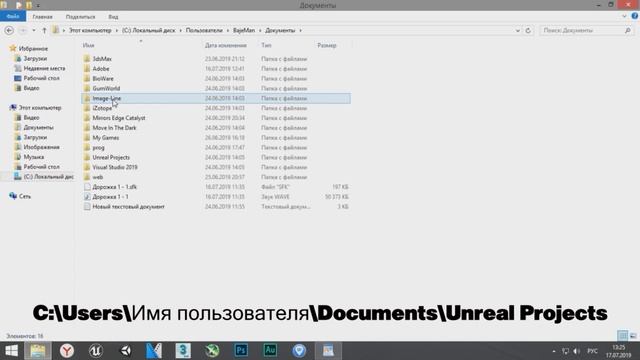
Task: Open Загрузки under Избранное
Action: pos(35,58)
